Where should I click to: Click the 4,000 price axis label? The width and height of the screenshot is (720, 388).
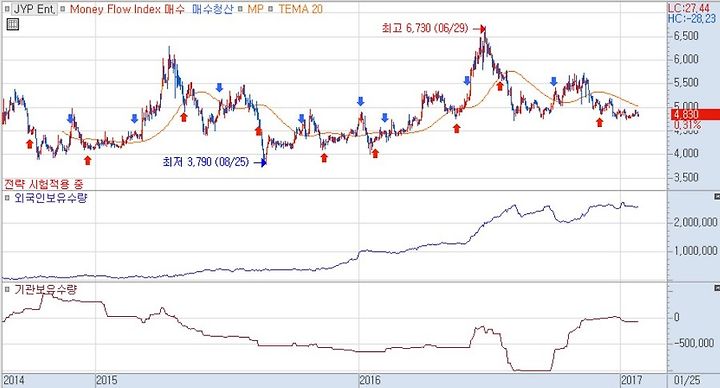(x=686, y=153)
